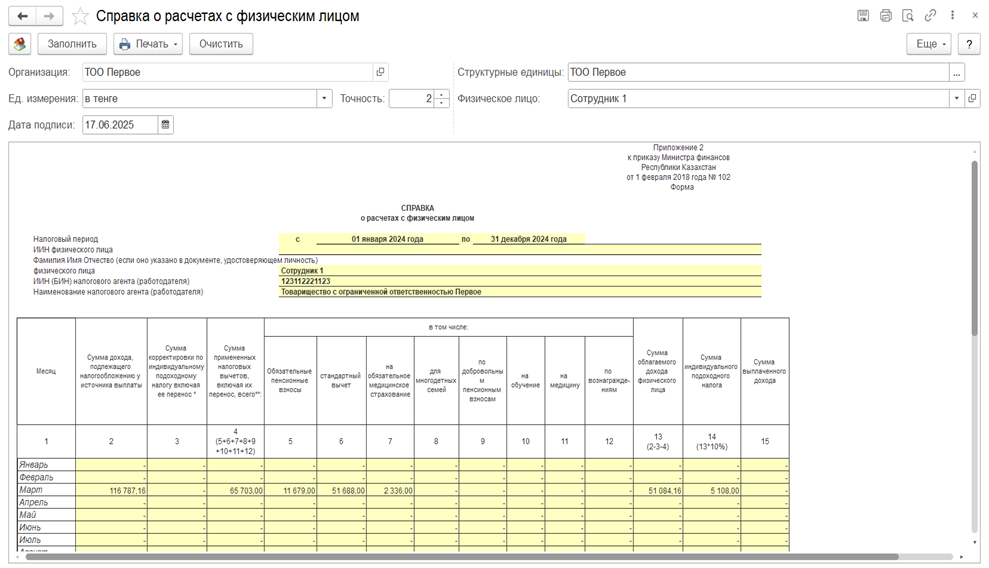
Task: Open the Организация record with its open icon
Action: (x=380, y=72)
